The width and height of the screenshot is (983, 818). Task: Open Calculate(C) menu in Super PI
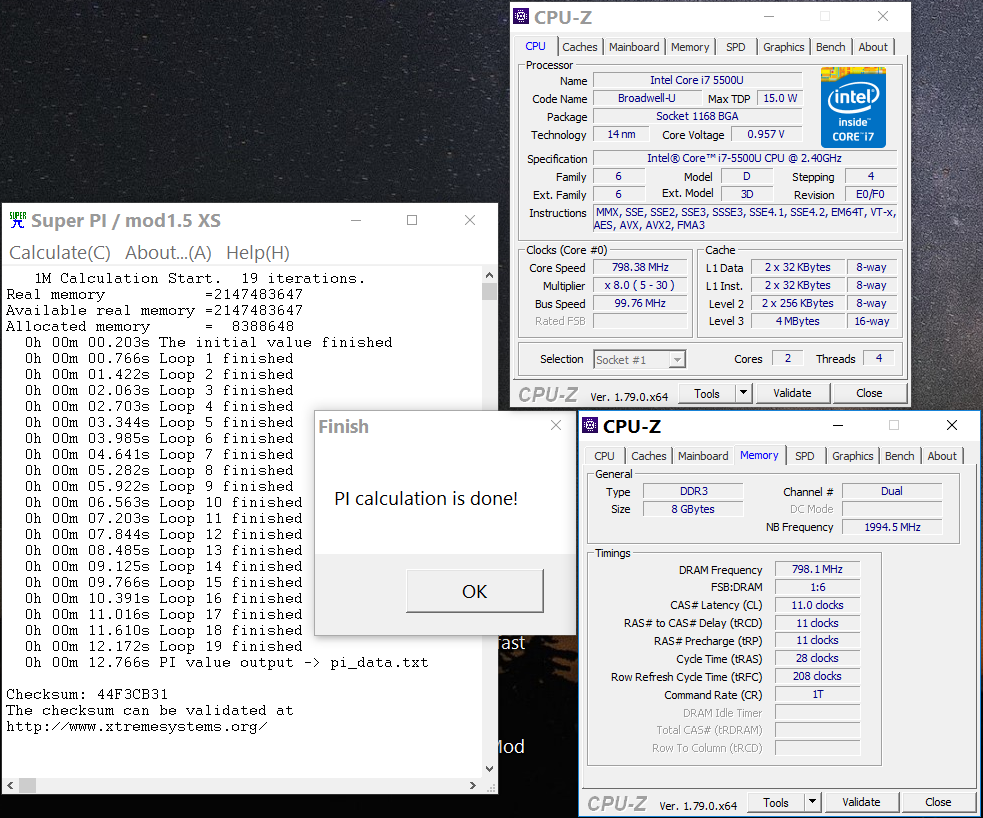click(x=60, y=253)
